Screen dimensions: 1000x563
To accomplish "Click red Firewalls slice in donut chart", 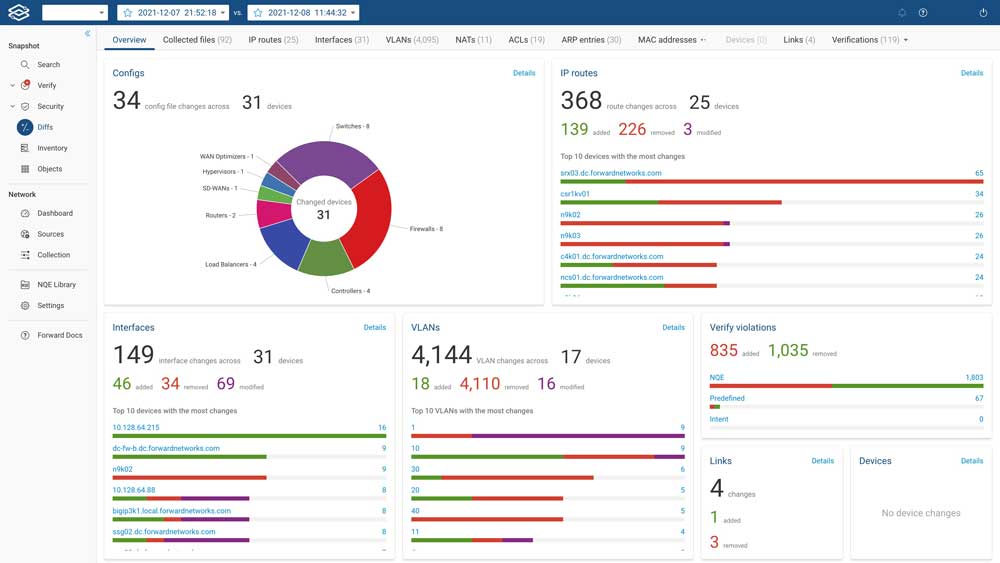I will tap(369, 208).
